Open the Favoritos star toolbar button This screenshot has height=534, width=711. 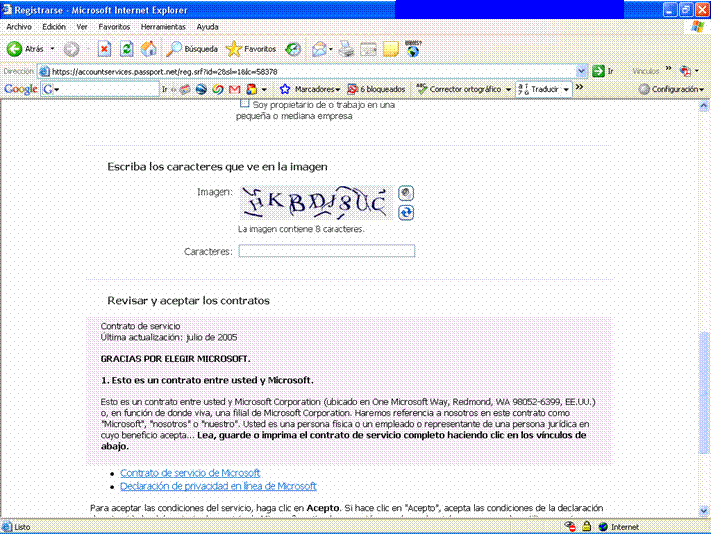251,49
